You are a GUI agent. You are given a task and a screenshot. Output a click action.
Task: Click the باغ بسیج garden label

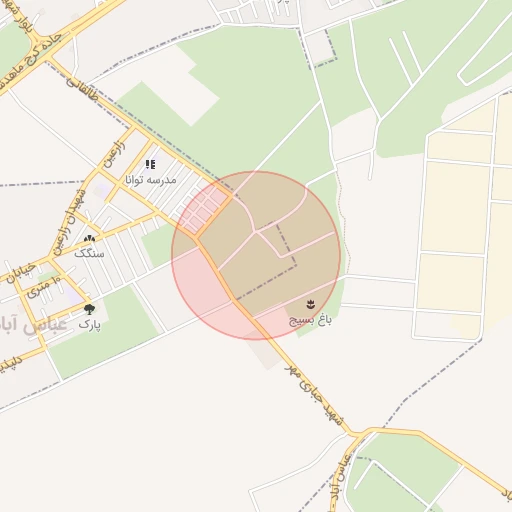point(310,320)
